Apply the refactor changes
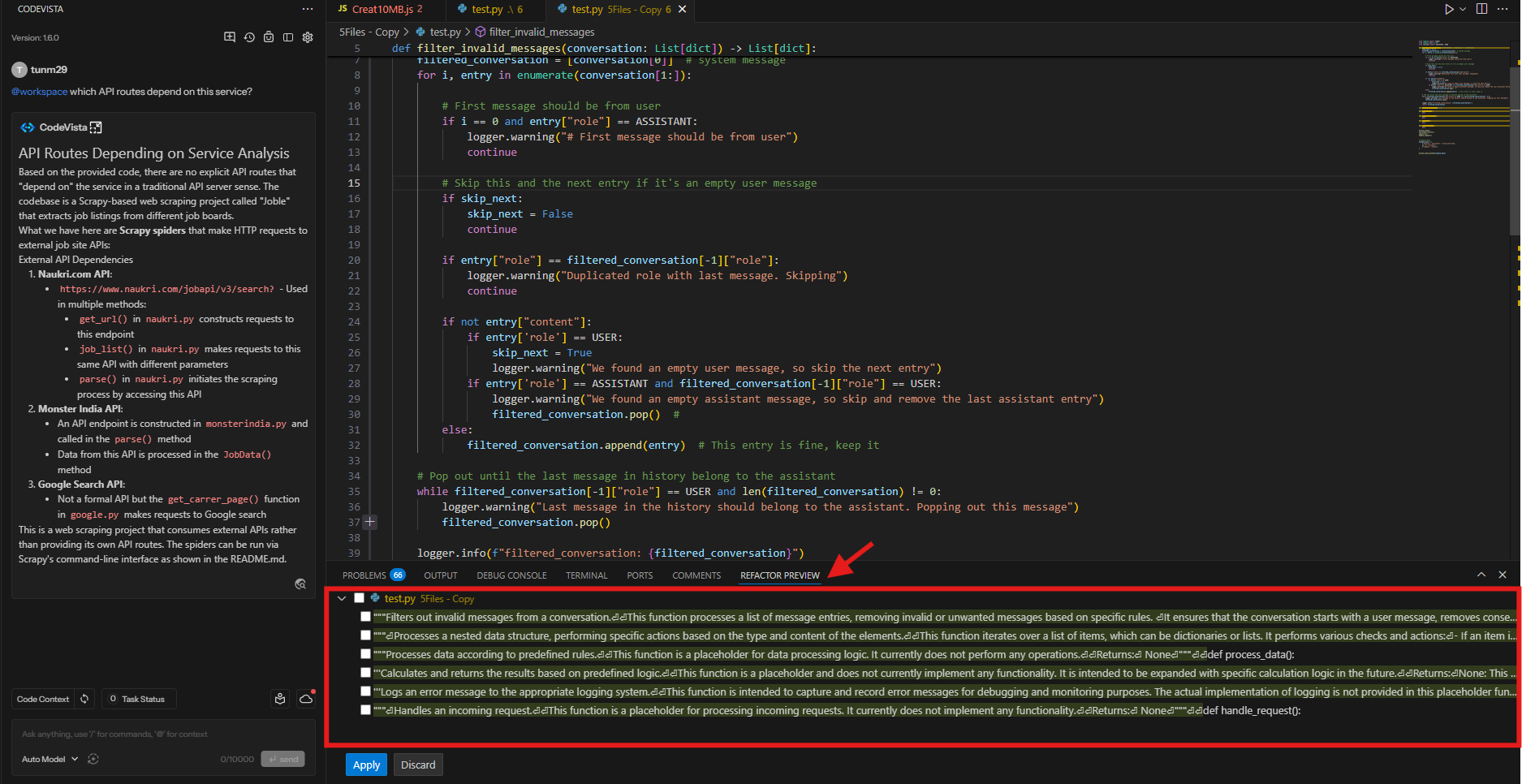Screen dimensions: 1522x784 (x=366, y=765)
